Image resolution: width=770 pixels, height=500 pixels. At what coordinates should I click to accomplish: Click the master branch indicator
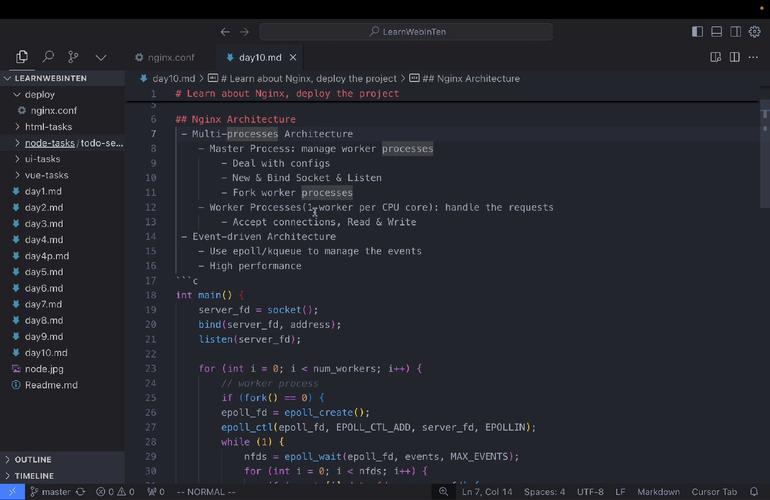(50, 492)
